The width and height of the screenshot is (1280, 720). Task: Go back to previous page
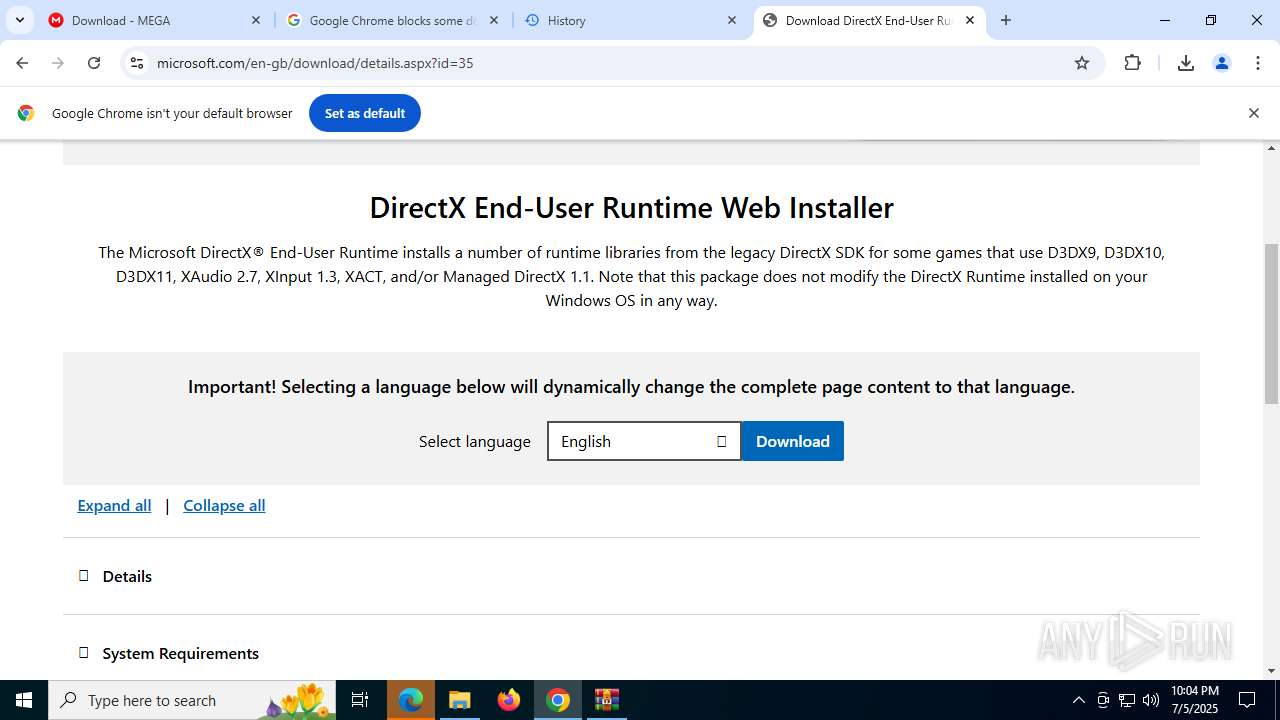(22, 63)
